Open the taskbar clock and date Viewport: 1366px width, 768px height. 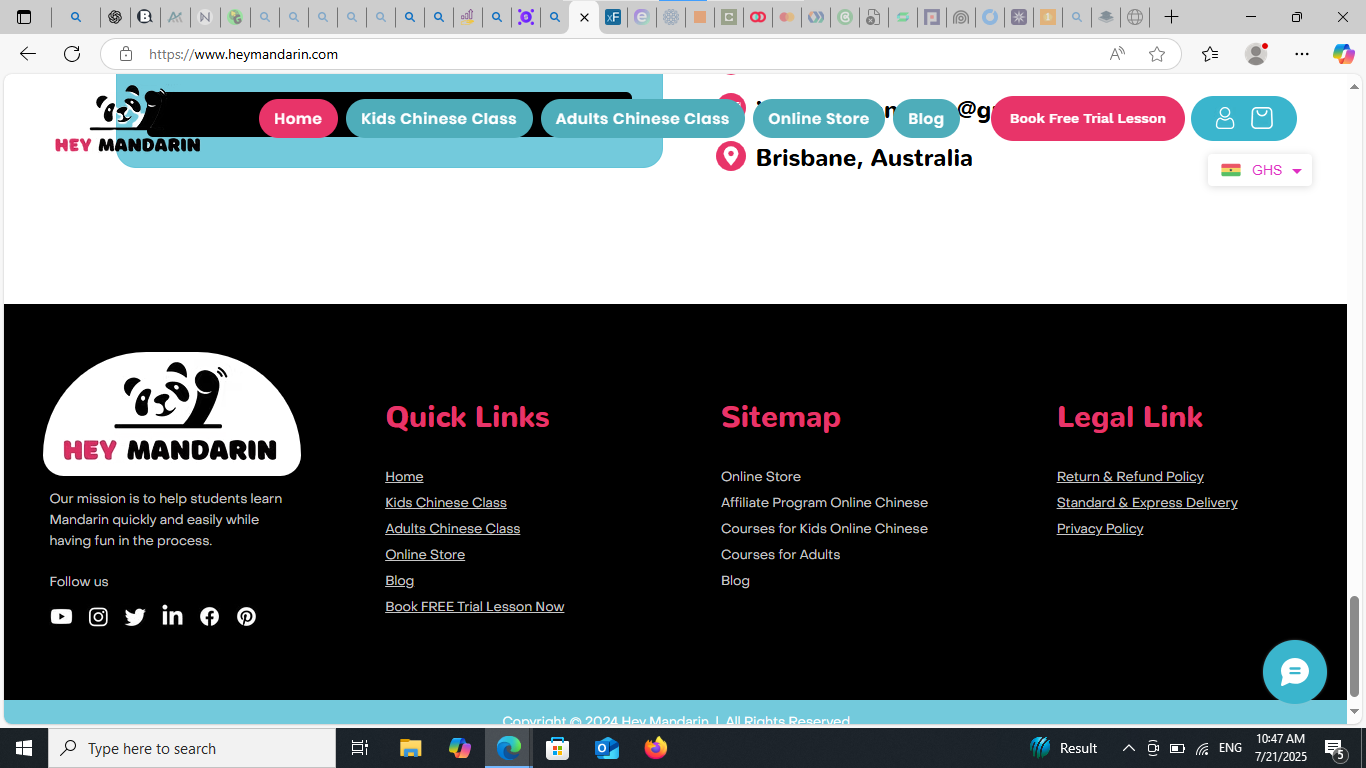[x=1281, y=748]
